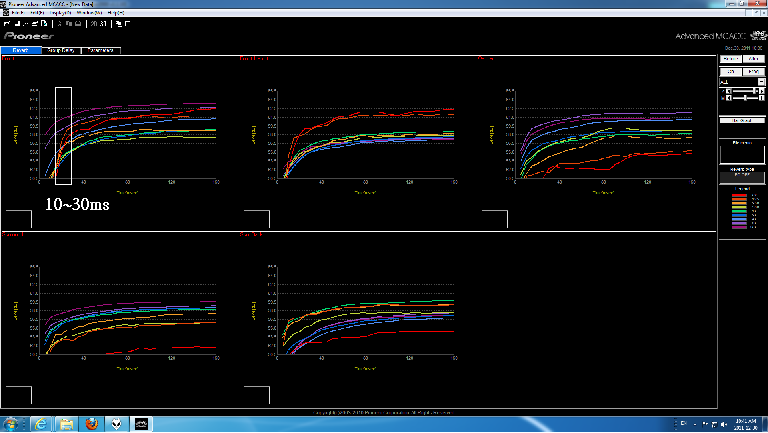Click the scissors cut icon in toolbar
This screenshot has height=433, width=768.
[x=60, y=24]
